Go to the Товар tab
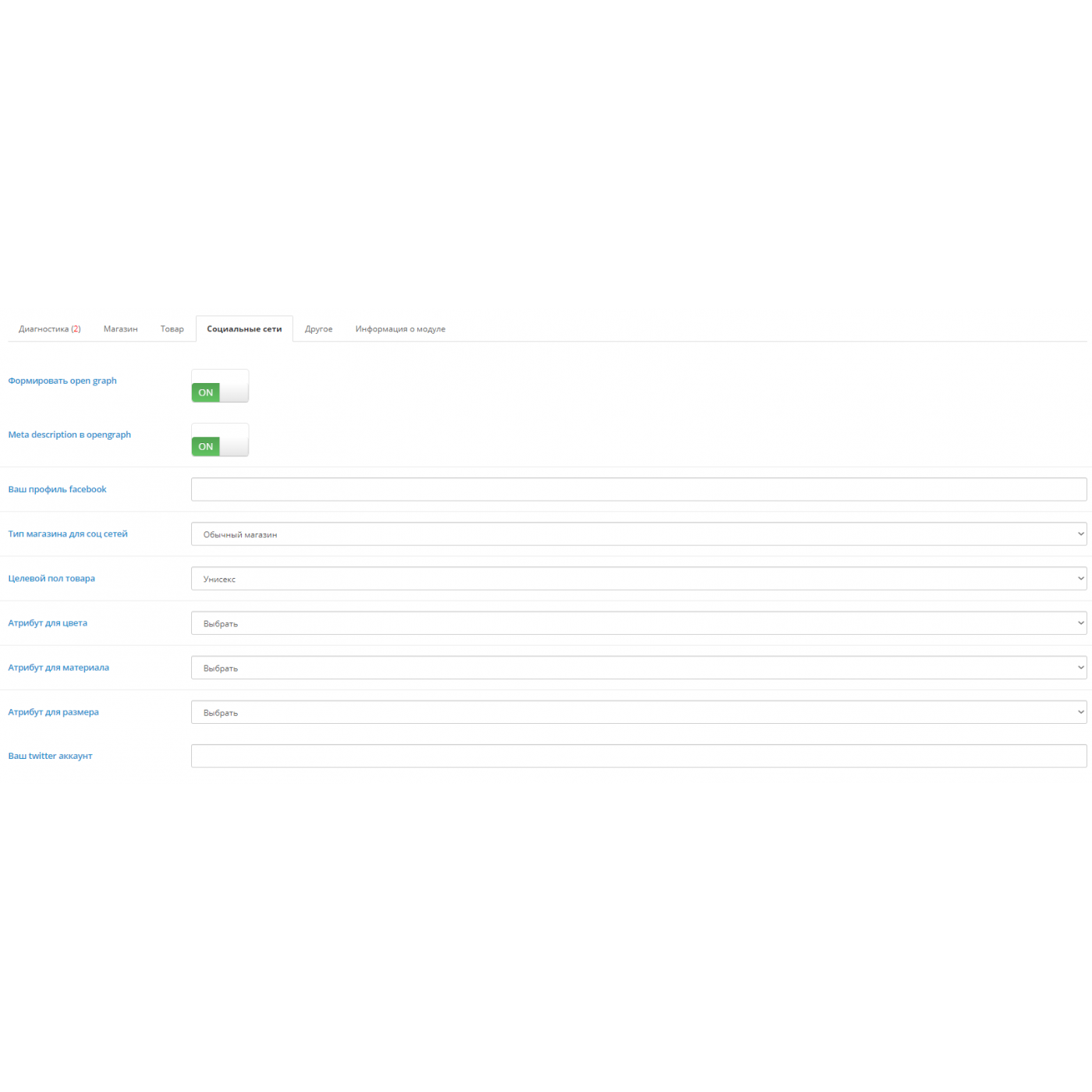Viewport: 1092px width, 1092px height. (172, 329)
